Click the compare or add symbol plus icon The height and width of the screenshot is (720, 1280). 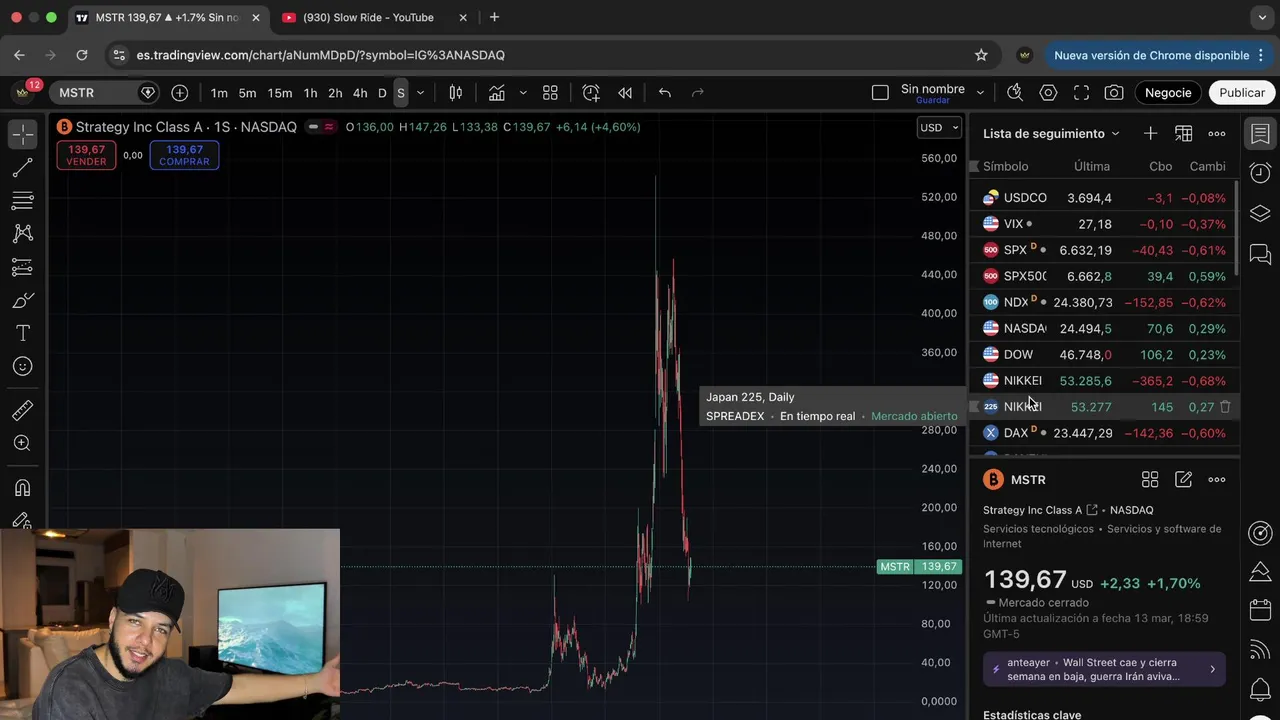(180, 93)
